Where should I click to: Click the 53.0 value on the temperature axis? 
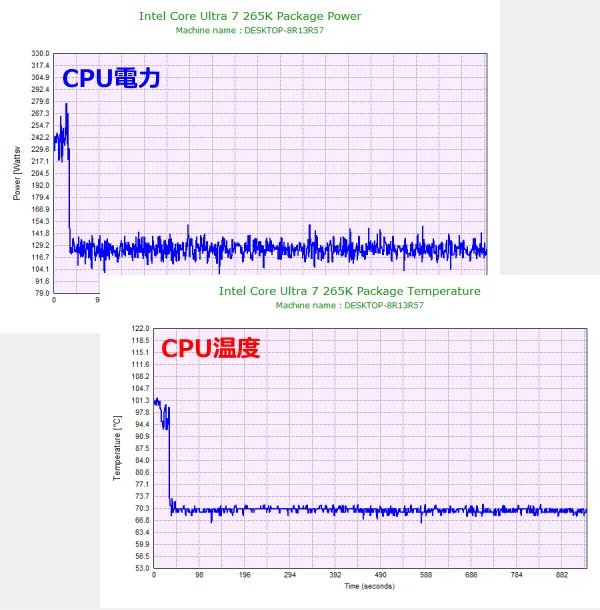coord(142,568)
